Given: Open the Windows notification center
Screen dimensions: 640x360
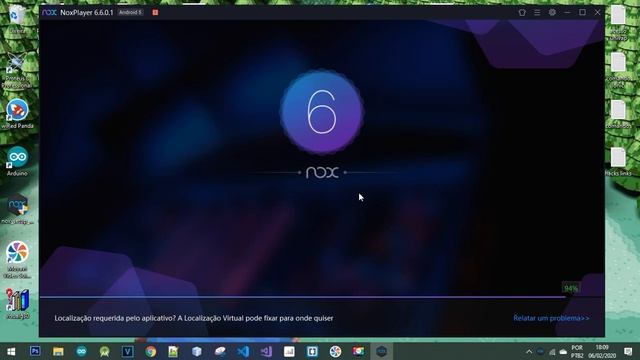Looking at the screenshot, I should (x=628, y=351).
